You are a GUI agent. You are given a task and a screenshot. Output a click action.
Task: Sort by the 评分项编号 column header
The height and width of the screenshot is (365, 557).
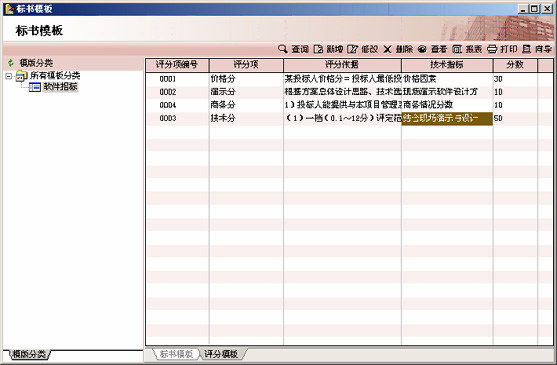[177, 65]
